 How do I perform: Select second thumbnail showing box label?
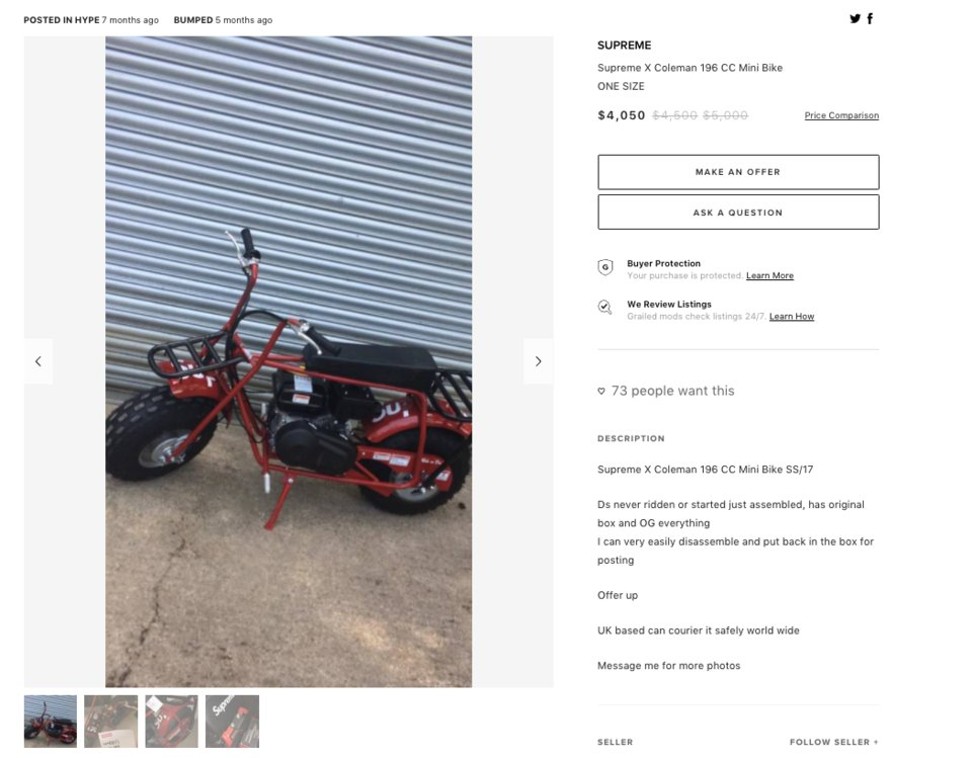(111, 721)
